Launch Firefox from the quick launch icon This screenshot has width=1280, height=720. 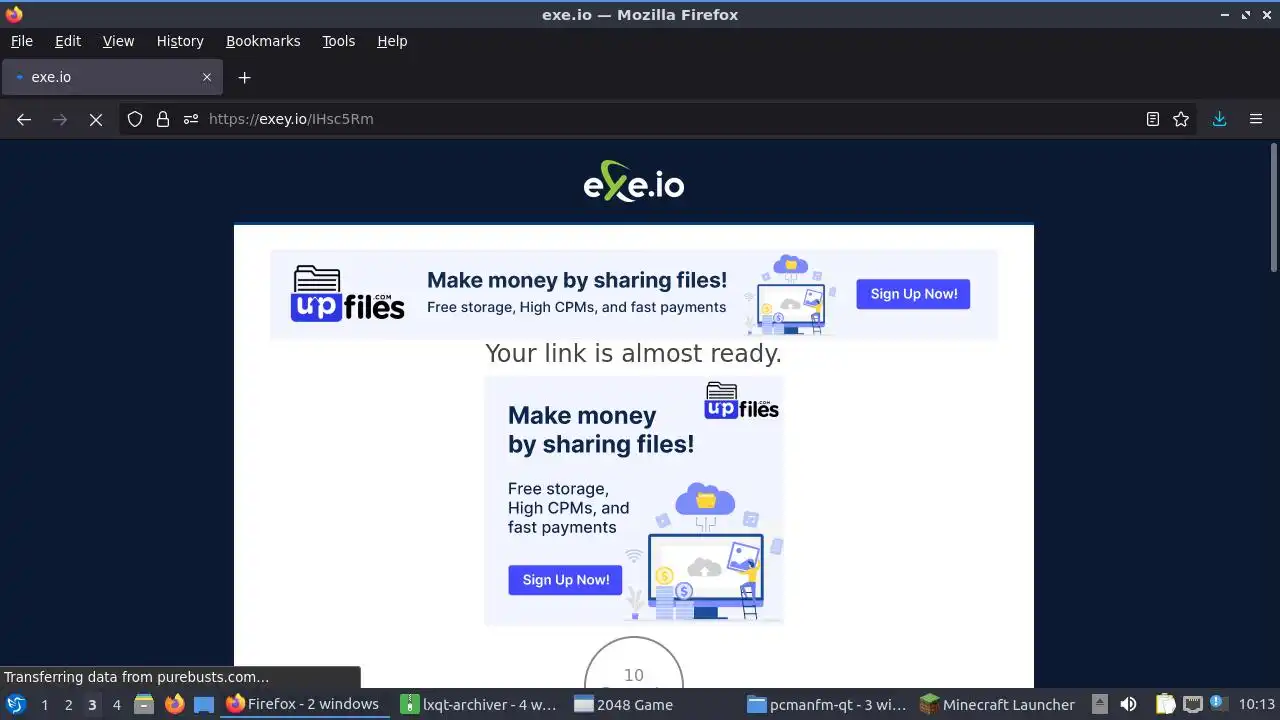point(174,704)
